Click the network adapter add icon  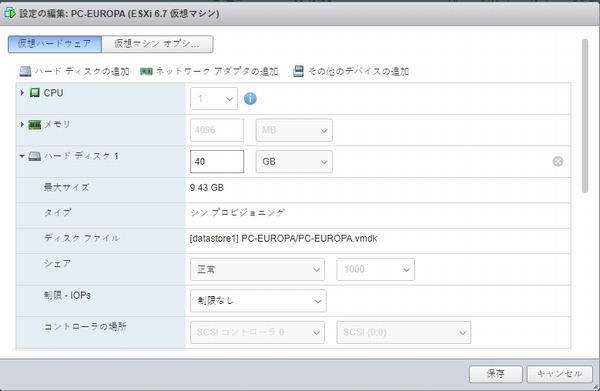tap(146, 72)
